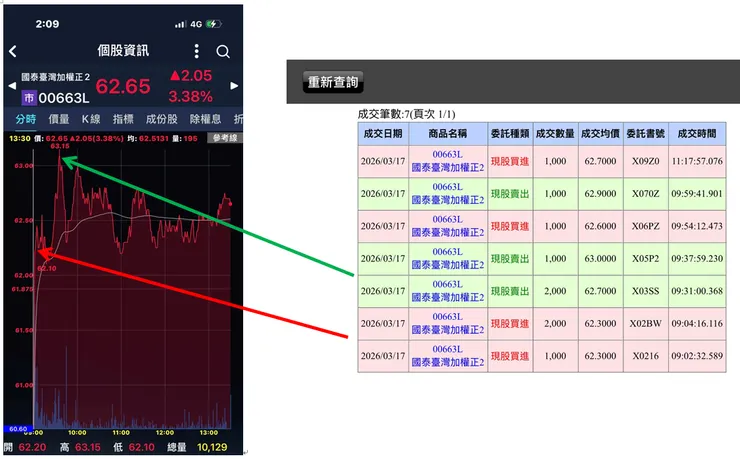Click trade time 09:54:12.473
Screen dimensions: 740x459
697,226
